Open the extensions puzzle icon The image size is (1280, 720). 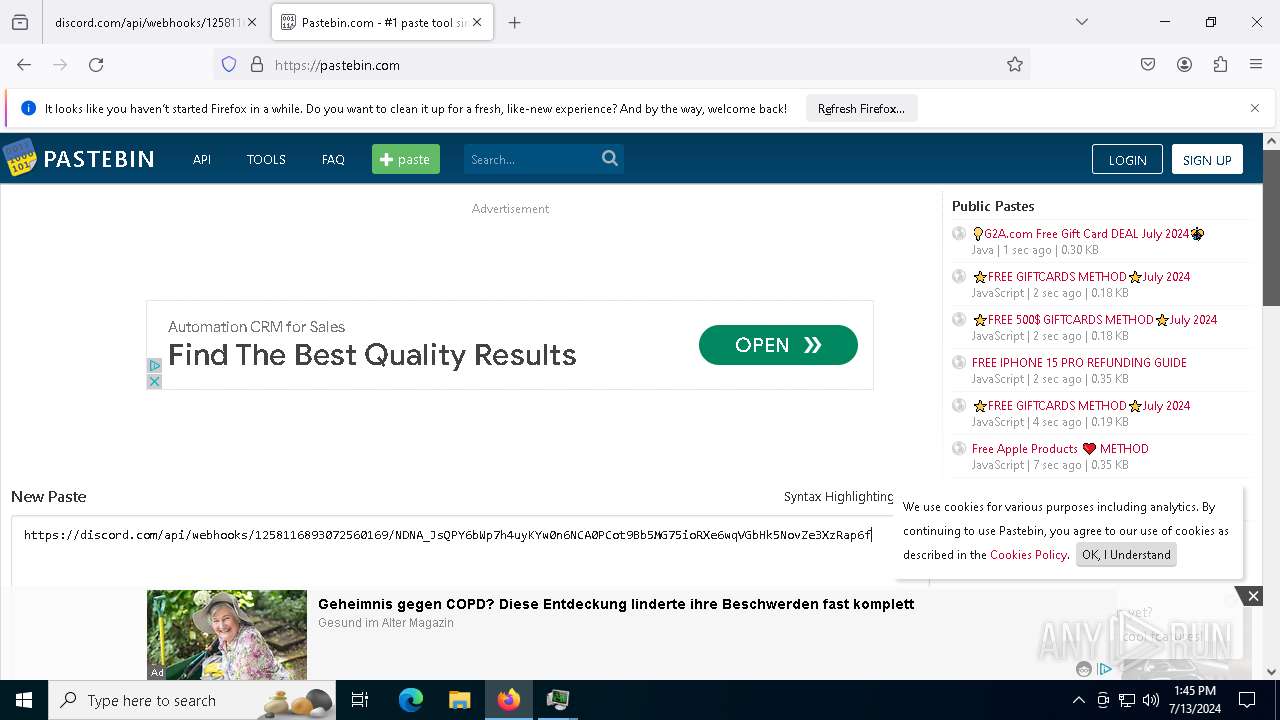(x=1220, y=65)
